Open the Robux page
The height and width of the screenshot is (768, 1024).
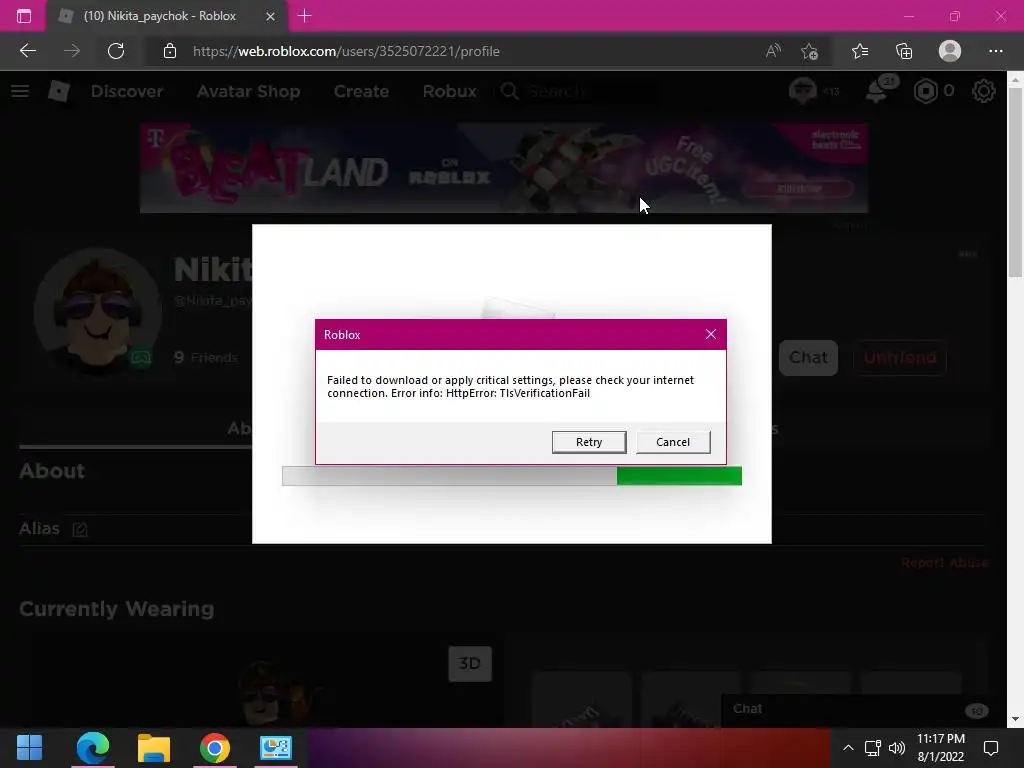point(449,91)
